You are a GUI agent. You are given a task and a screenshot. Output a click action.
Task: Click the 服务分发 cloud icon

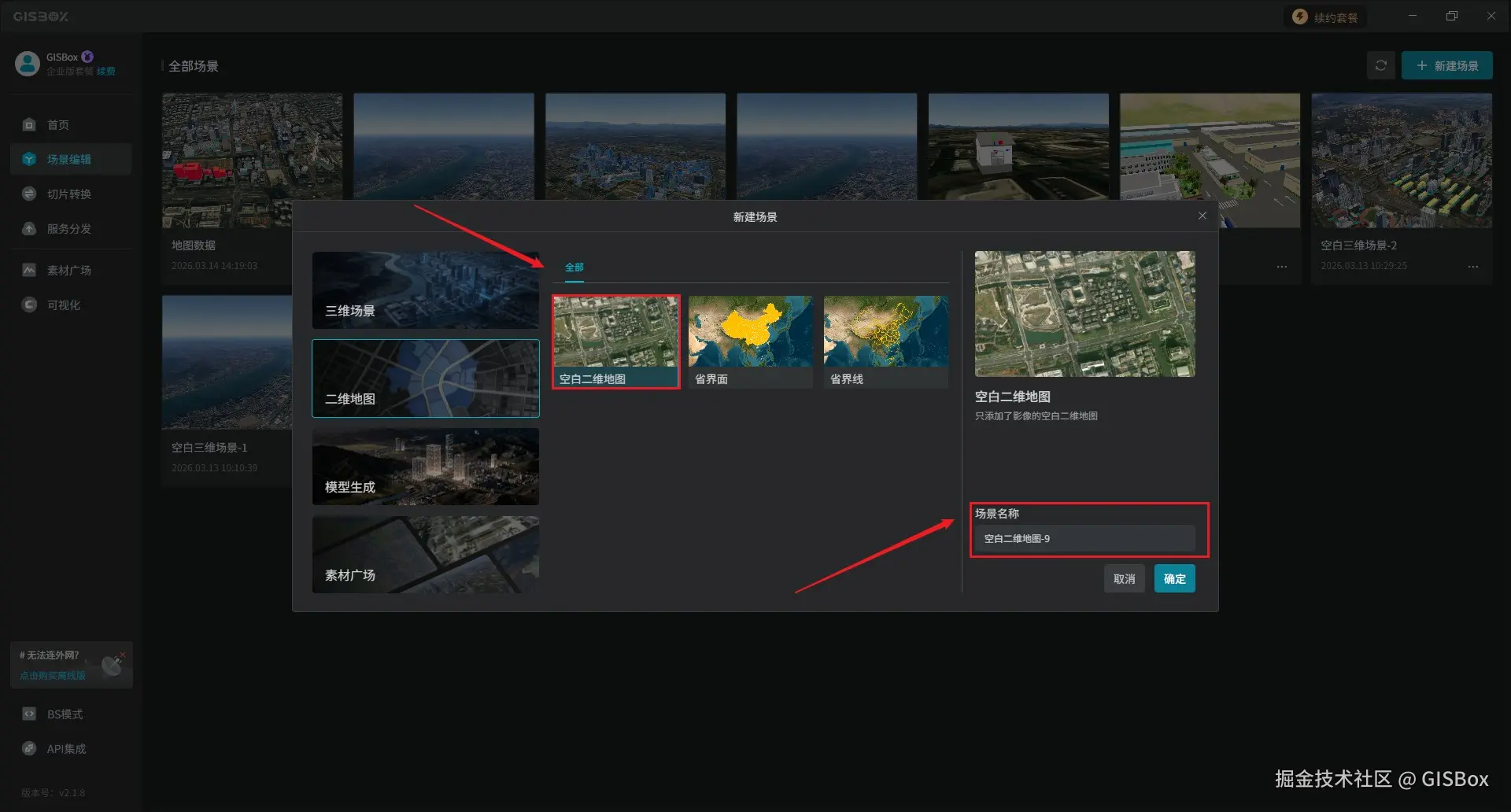point(29,229)
